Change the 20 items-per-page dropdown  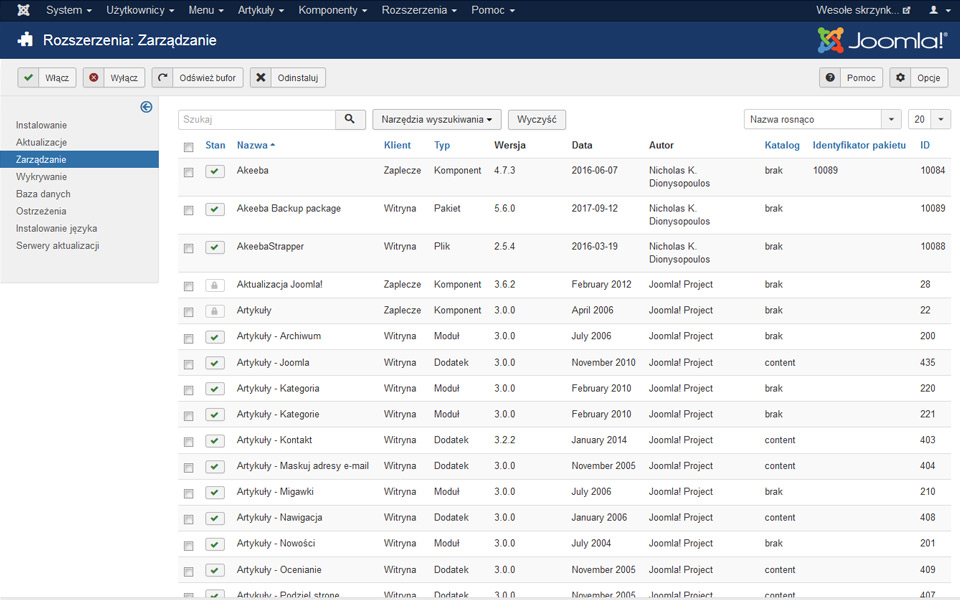pos(929,119)
